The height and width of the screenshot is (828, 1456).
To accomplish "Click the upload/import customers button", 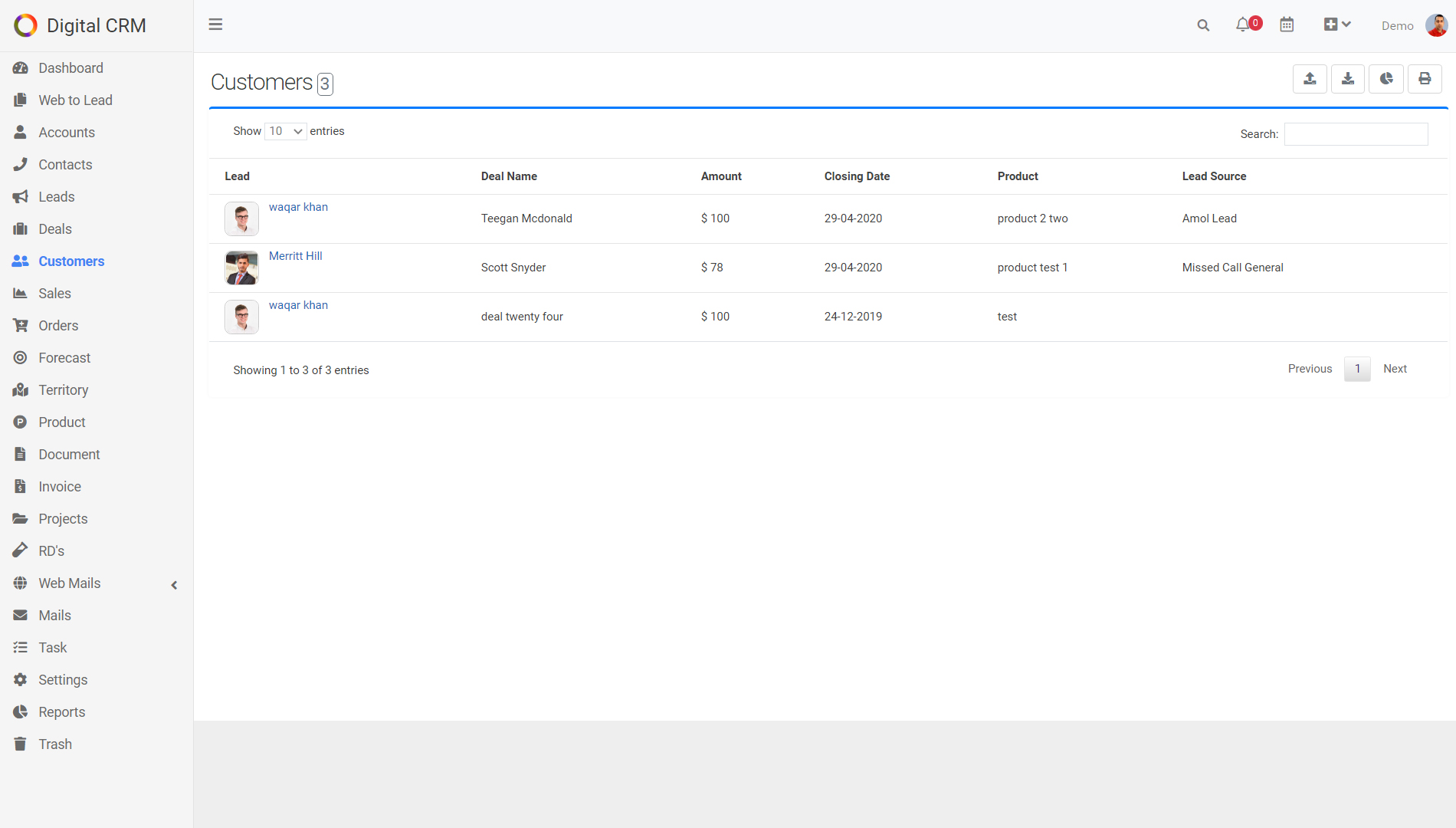I will coord(1310,78).
